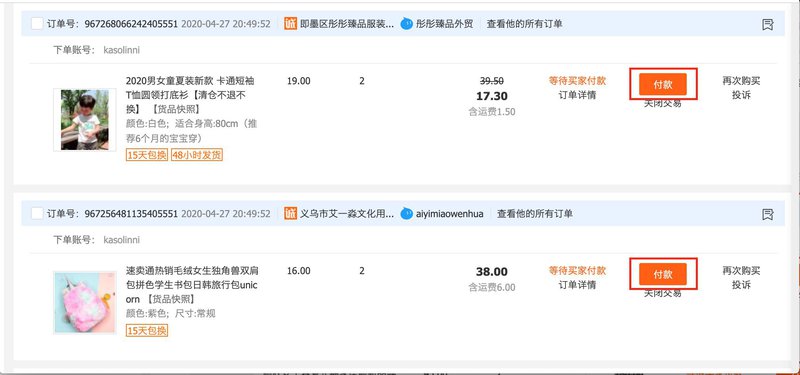Click 再次购买 on the T-shirt order
The width and height of the screenshot is (800, 375).
[741, 81]
